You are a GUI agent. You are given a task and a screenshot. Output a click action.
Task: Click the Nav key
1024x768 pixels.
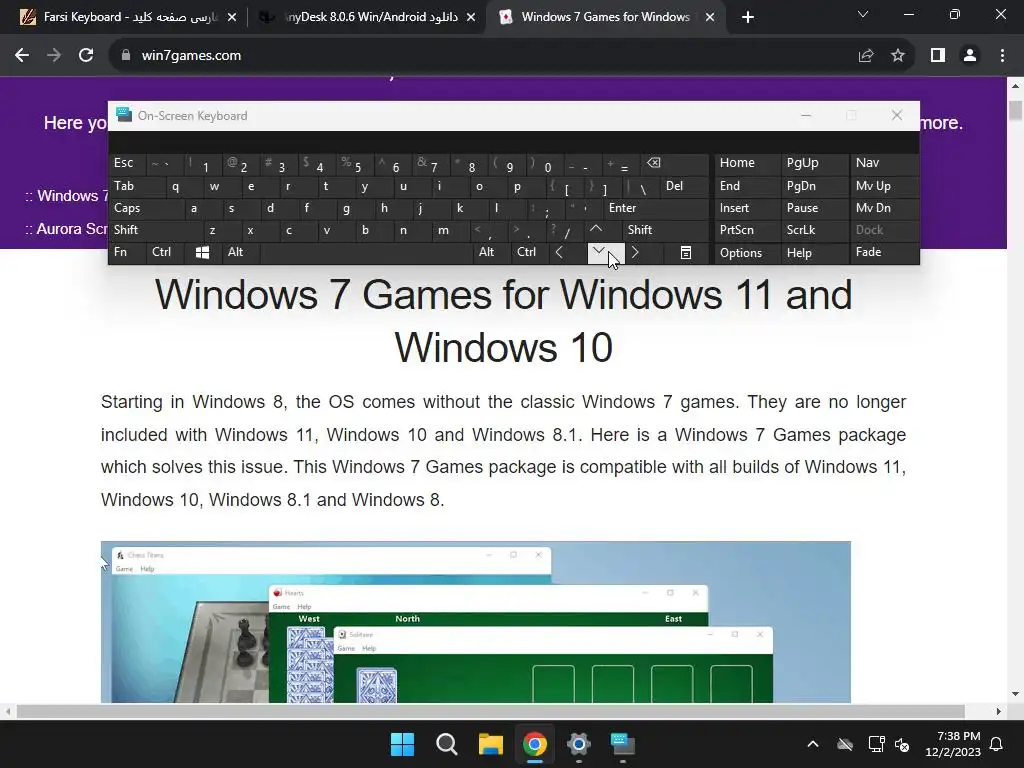[884, 163]
